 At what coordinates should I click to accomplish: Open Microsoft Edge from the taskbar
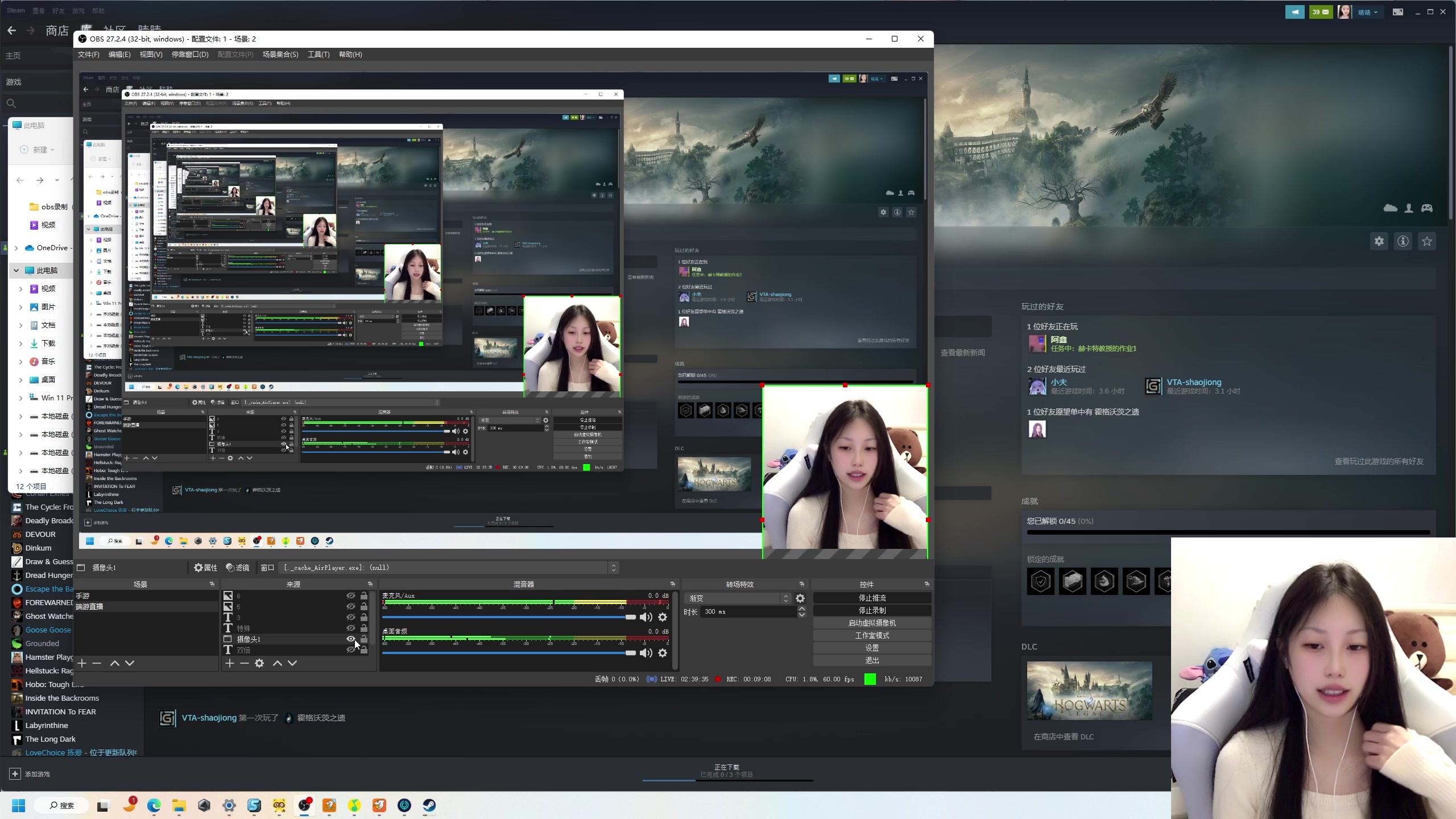[x=154, y=805]
